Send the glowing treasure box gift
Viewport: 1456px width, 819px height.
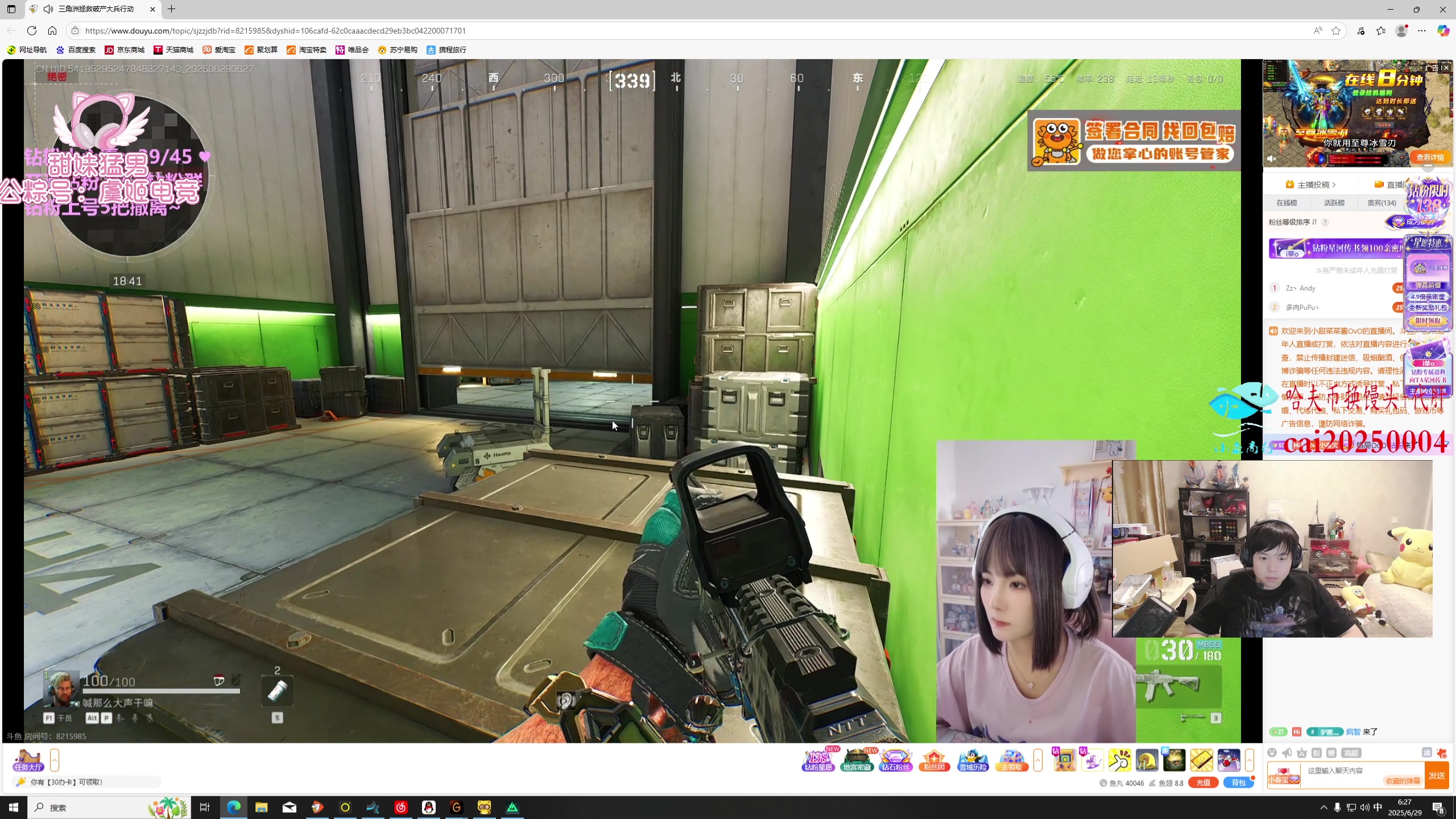tap(1174, 760)
